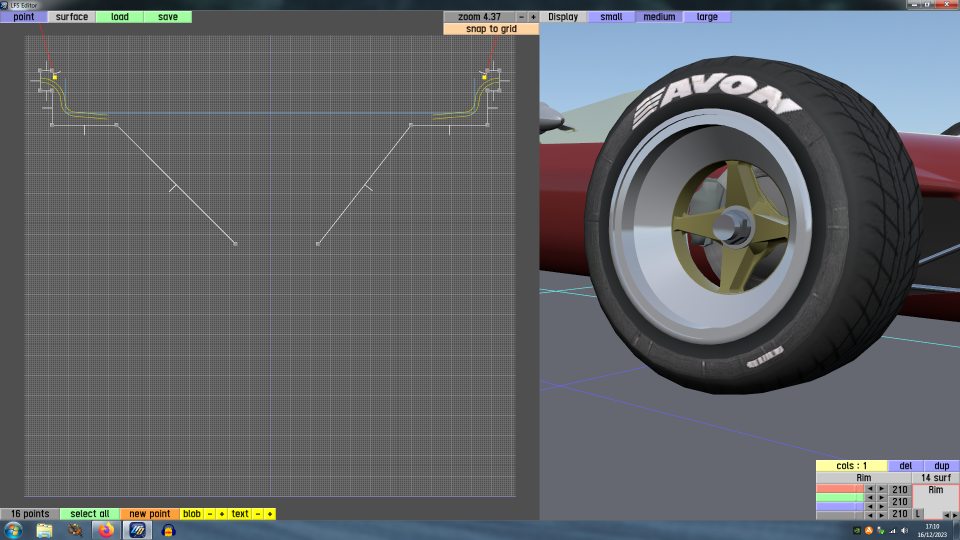
Task: Select all points
Action: [x=89, y=514]
